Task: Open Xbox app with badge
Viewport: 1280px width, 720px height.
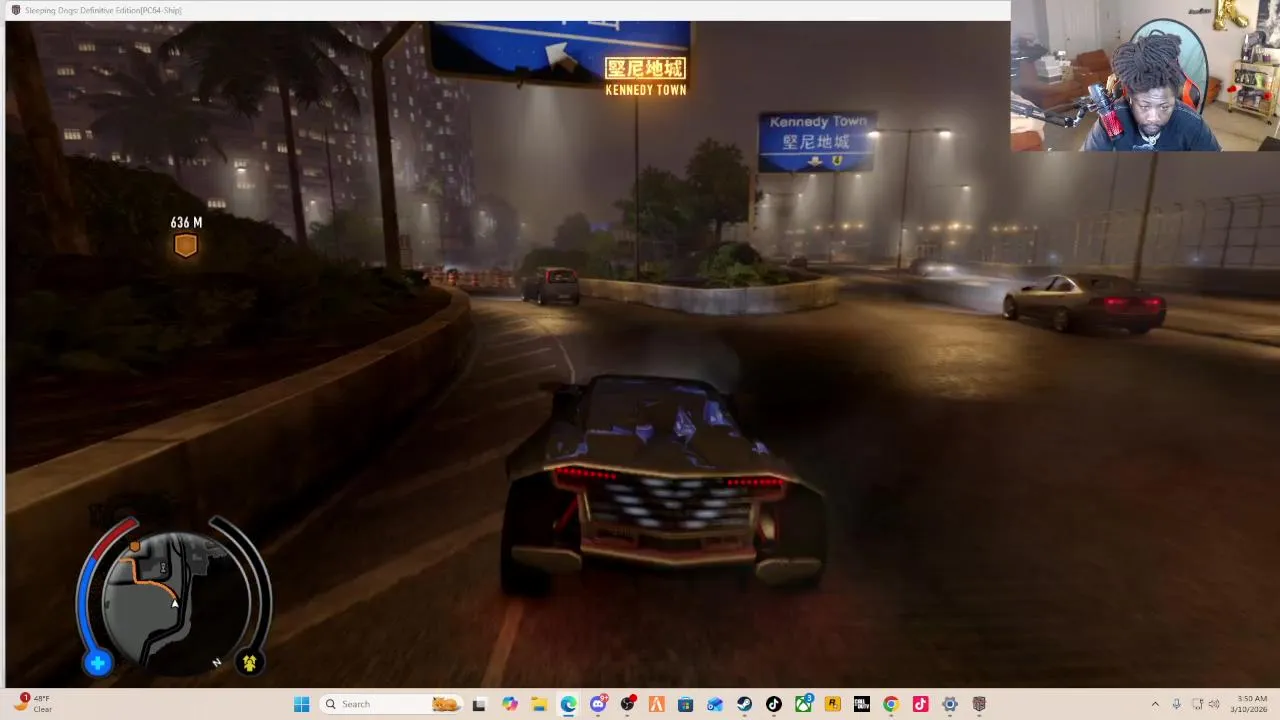Action: point(803,704)
